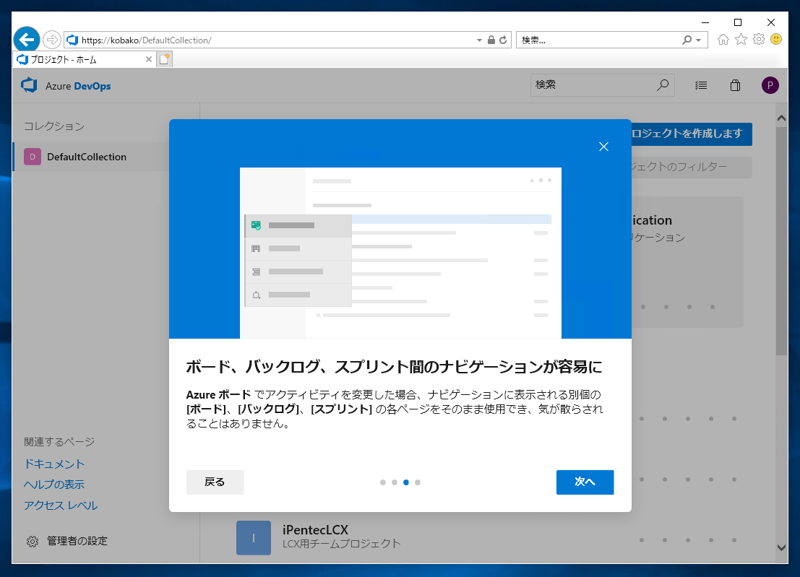This screenshot has height=577, width=800.
Task: Click the create project button behind dialog
Action: click(x=691, y=134)
